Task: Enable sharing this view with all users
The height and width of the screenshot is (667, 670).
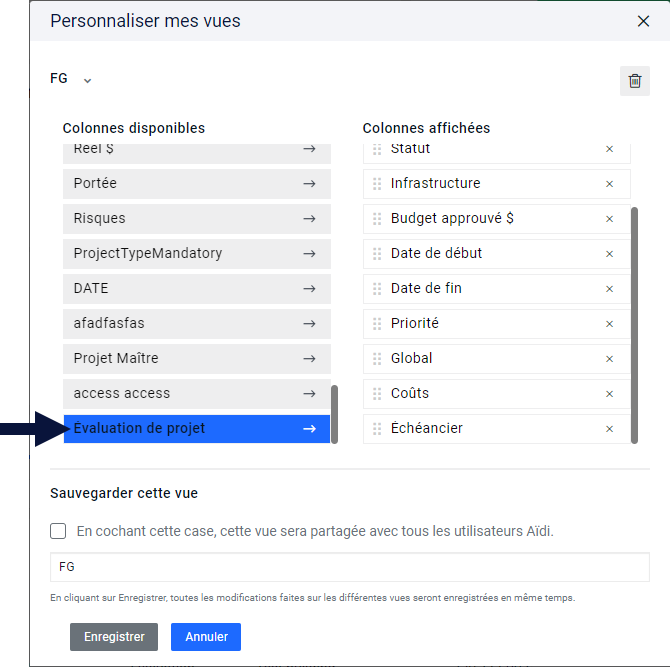Action: point(58,531)
